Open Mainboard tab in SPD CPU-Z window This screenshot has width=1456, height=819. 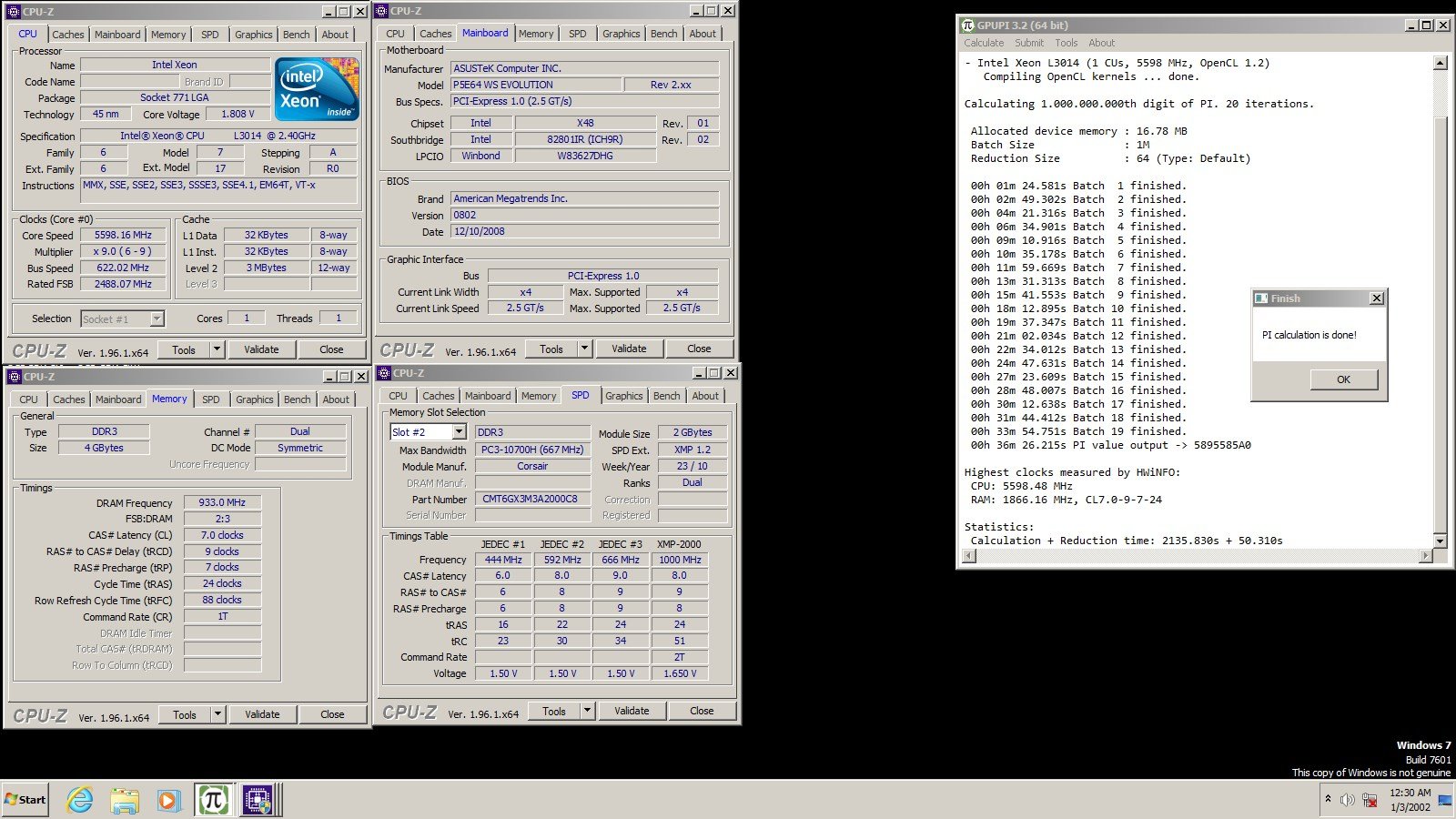[488, 396]
